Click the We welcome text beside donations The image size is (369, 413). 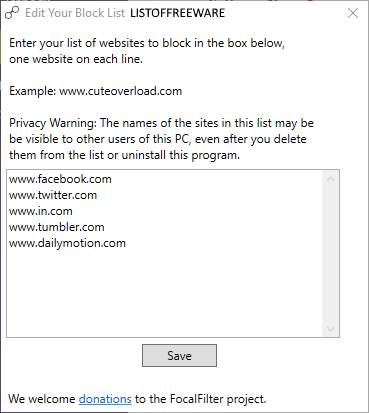42,399
